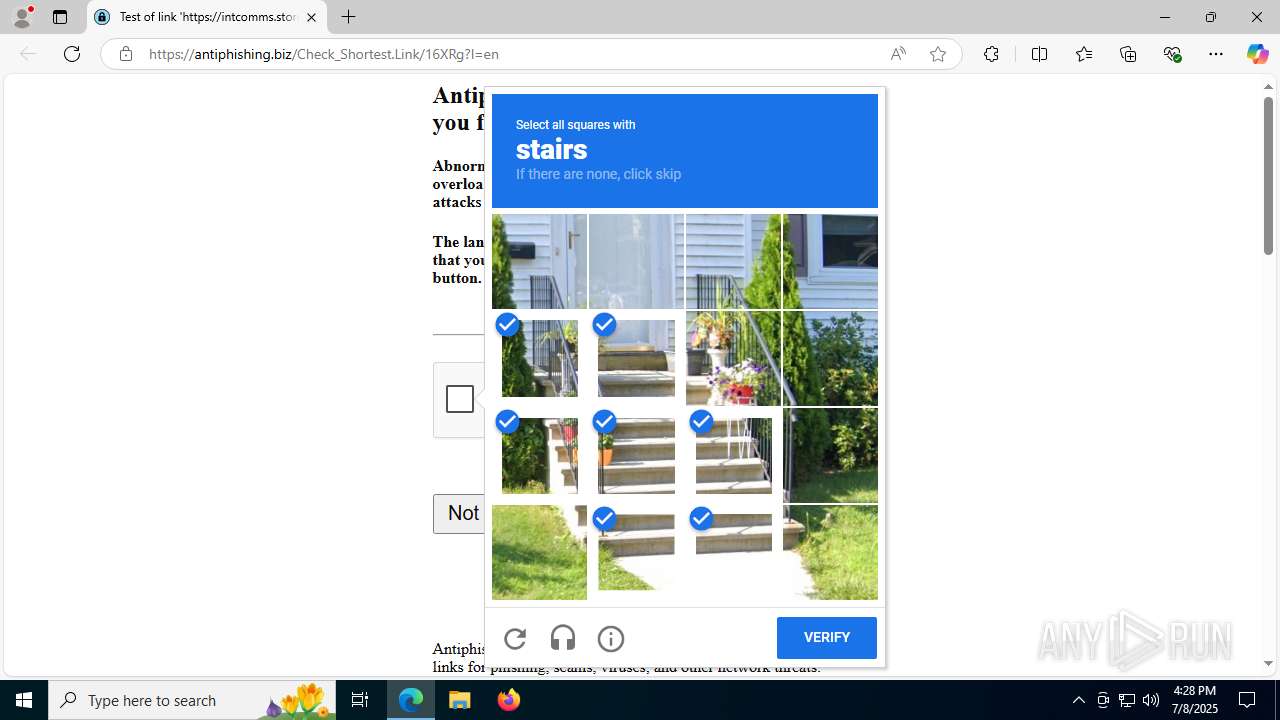Screen dimensions: 1280x720
Task: Open Task View on the taskbar
Action: [360, 700]
